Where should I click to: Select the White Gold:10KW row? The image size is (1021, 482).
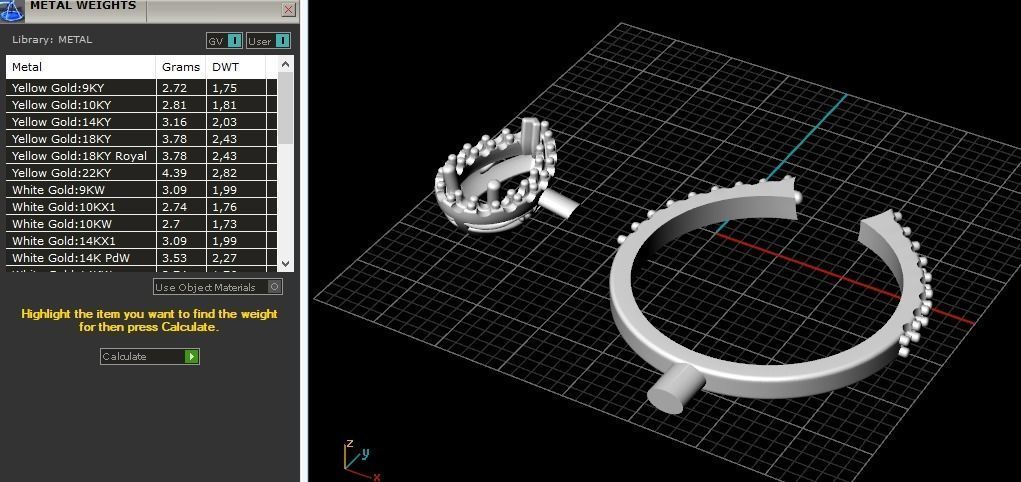(141, 223)
